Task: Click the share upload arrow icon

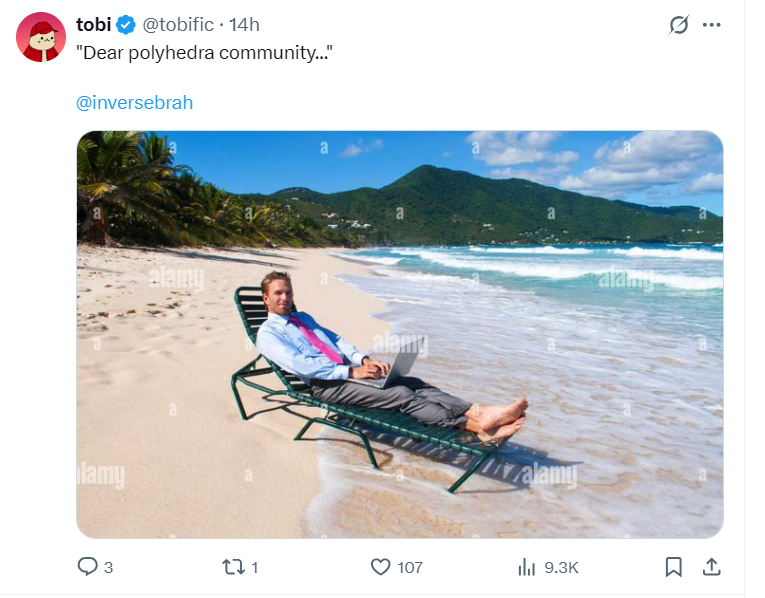Action: tap(712, 567)
